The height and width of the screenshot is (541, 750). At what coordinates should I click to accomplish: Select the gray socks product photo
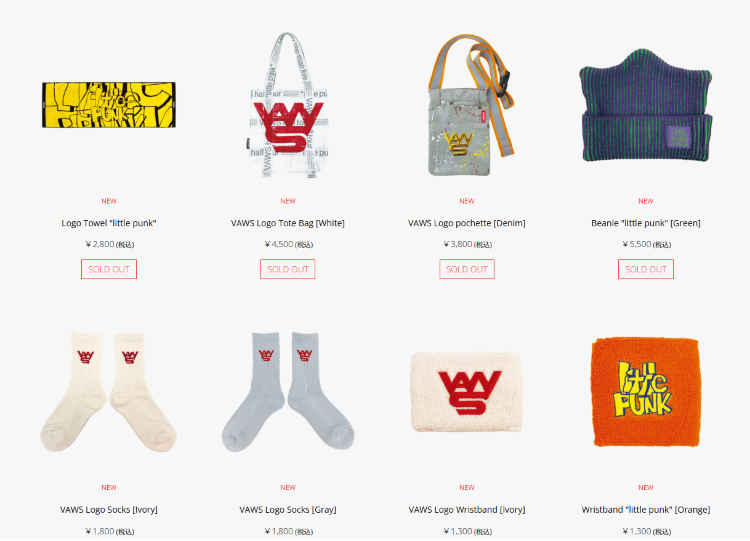(x=288, y=391)
